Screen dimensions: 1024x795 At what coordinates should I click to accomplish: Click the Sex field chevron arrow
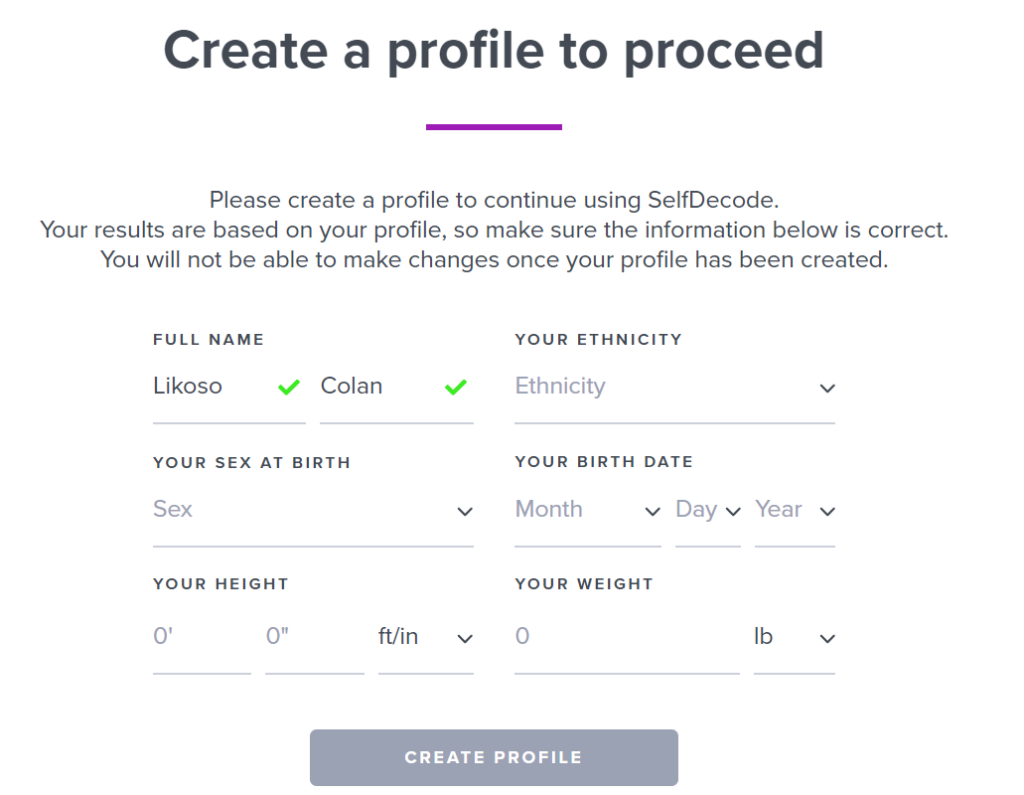coord(465,511)
